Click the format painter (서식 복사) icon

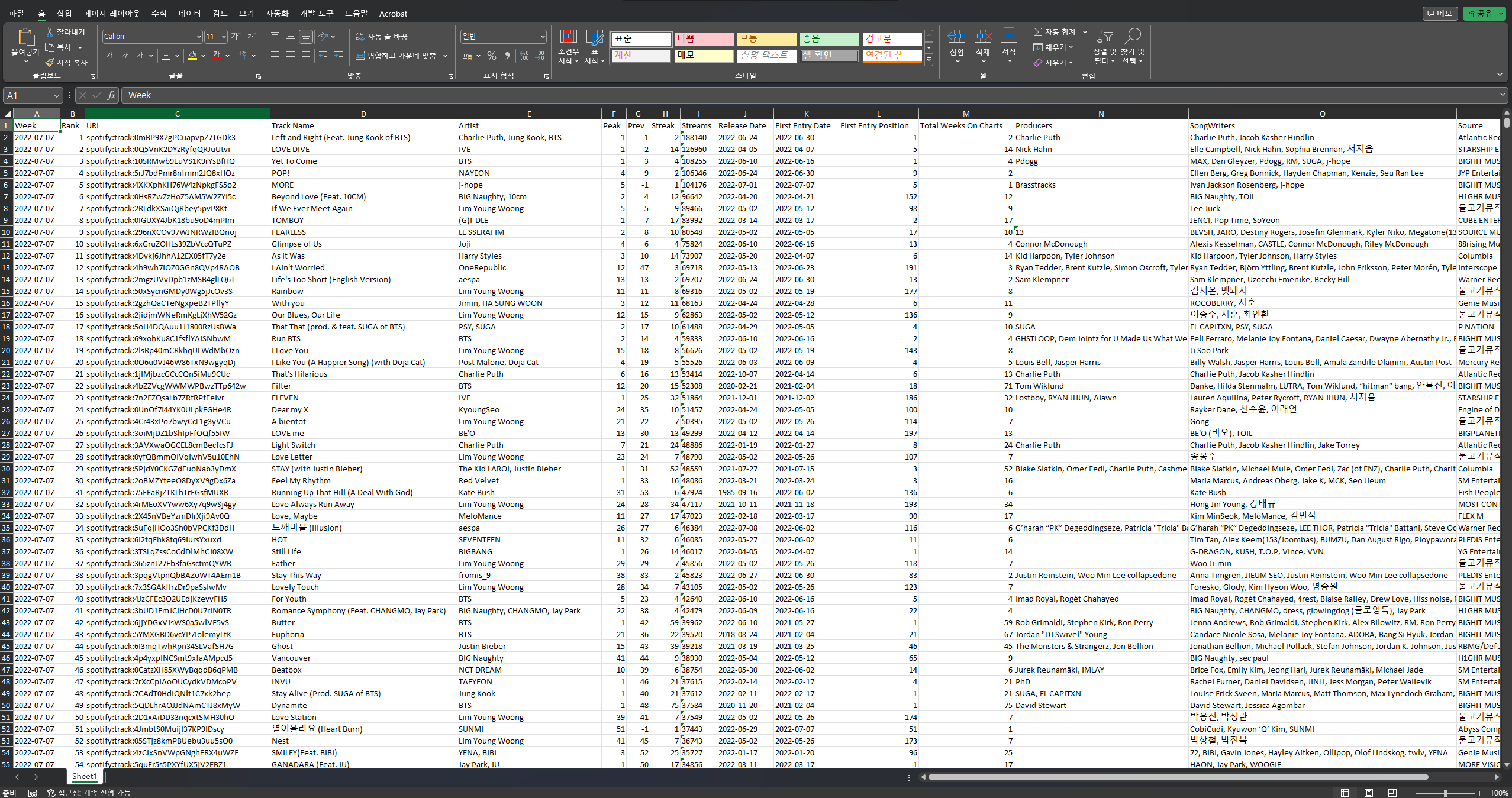[50, 63]
